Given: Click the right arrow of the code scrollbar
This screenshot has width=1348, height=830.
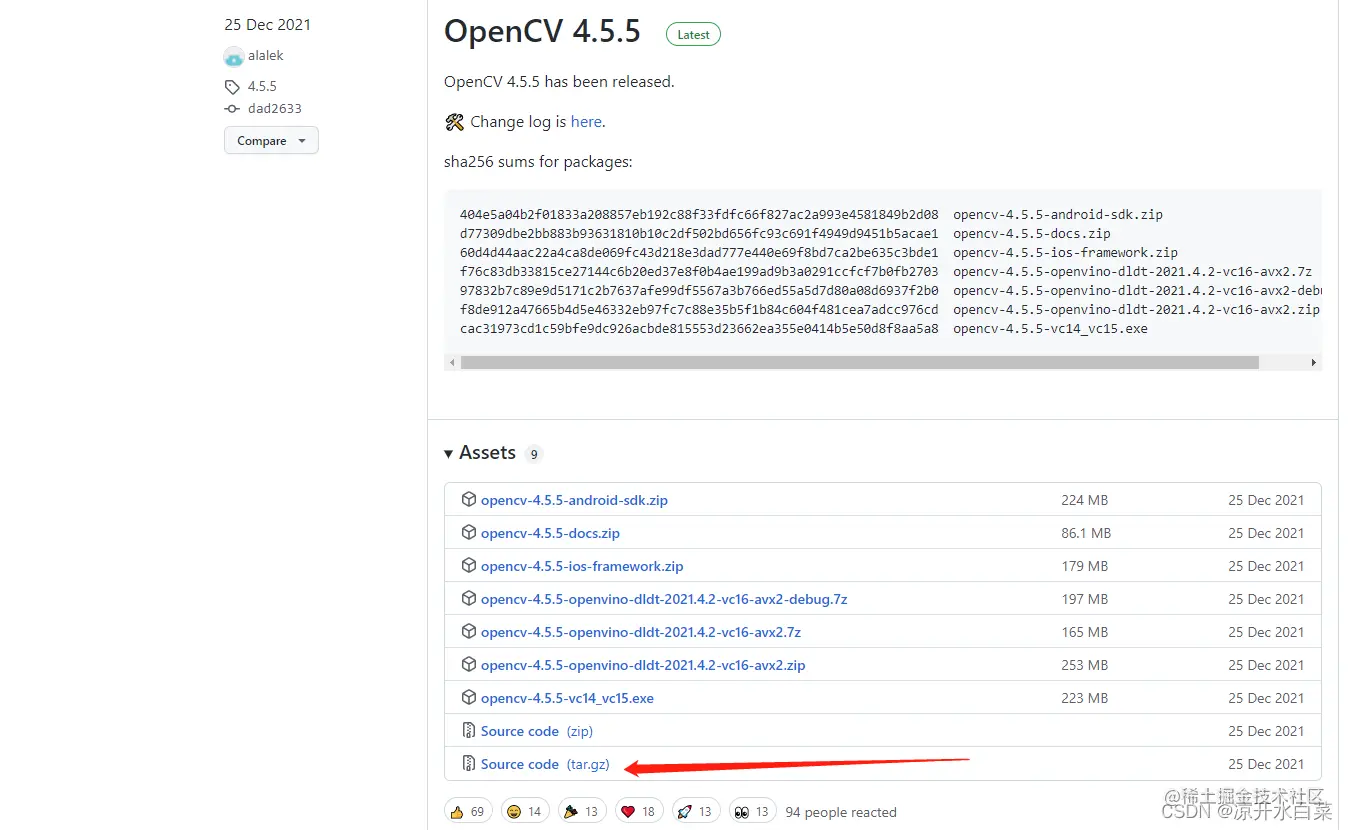Looking at the screenshot, I should point(1314,363).
